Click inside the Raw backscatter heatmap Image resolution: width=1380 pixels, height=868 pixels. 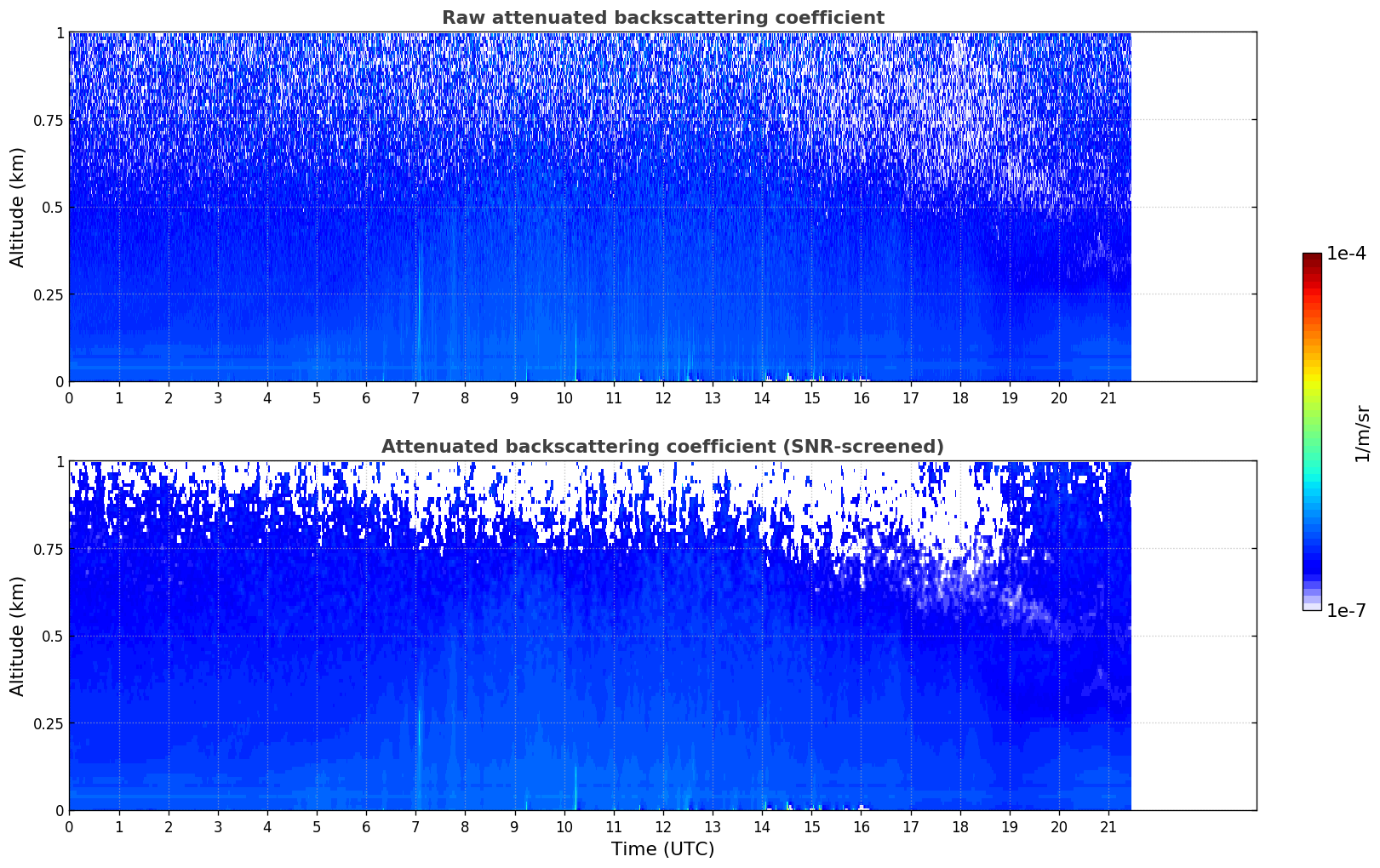(x=600, y=207)
